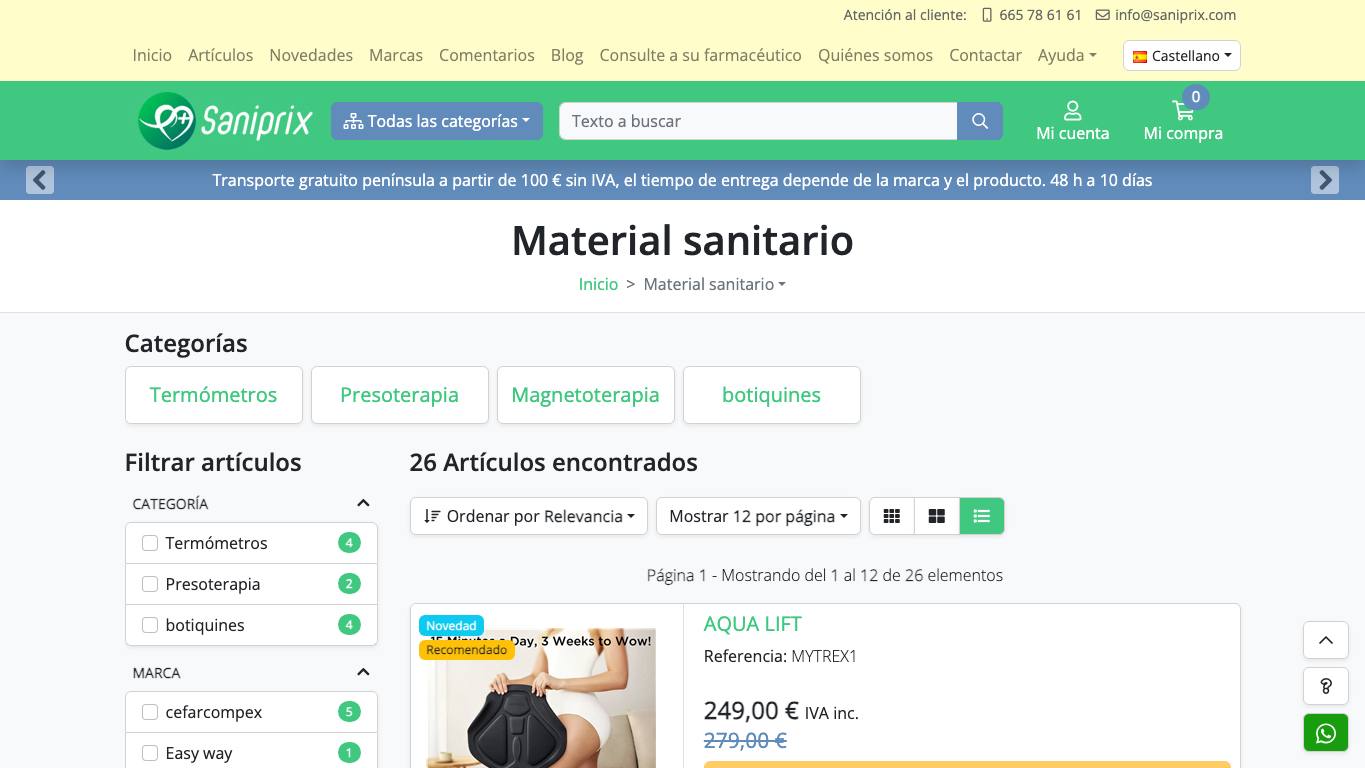The image size is (1365, 768).
Task: Open Comentarios menu item
Action: click(487, 55)
